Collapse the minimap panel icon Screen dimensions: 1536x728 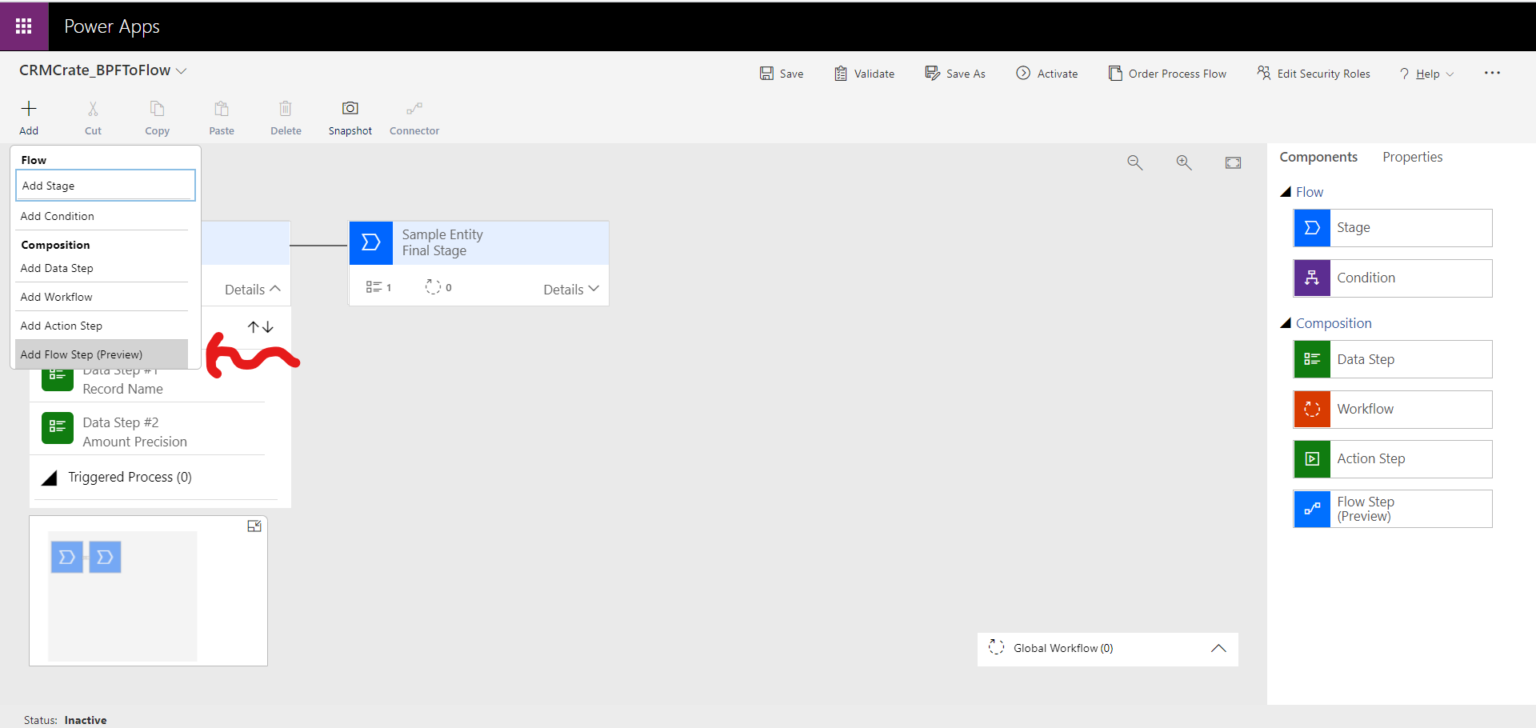point(254,526)
